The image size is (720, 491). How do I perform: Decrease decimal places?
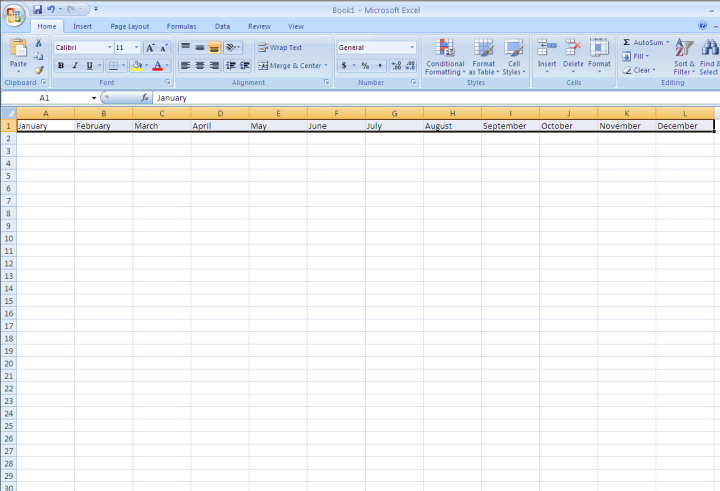(410, 66)
